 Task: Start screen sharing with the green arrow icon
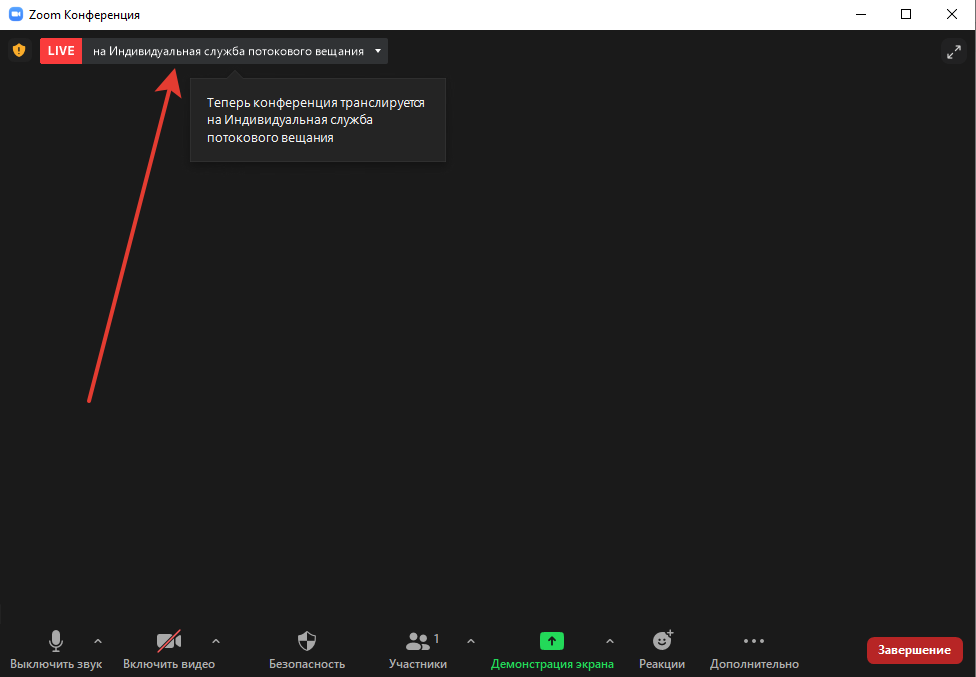click(551, 641)
